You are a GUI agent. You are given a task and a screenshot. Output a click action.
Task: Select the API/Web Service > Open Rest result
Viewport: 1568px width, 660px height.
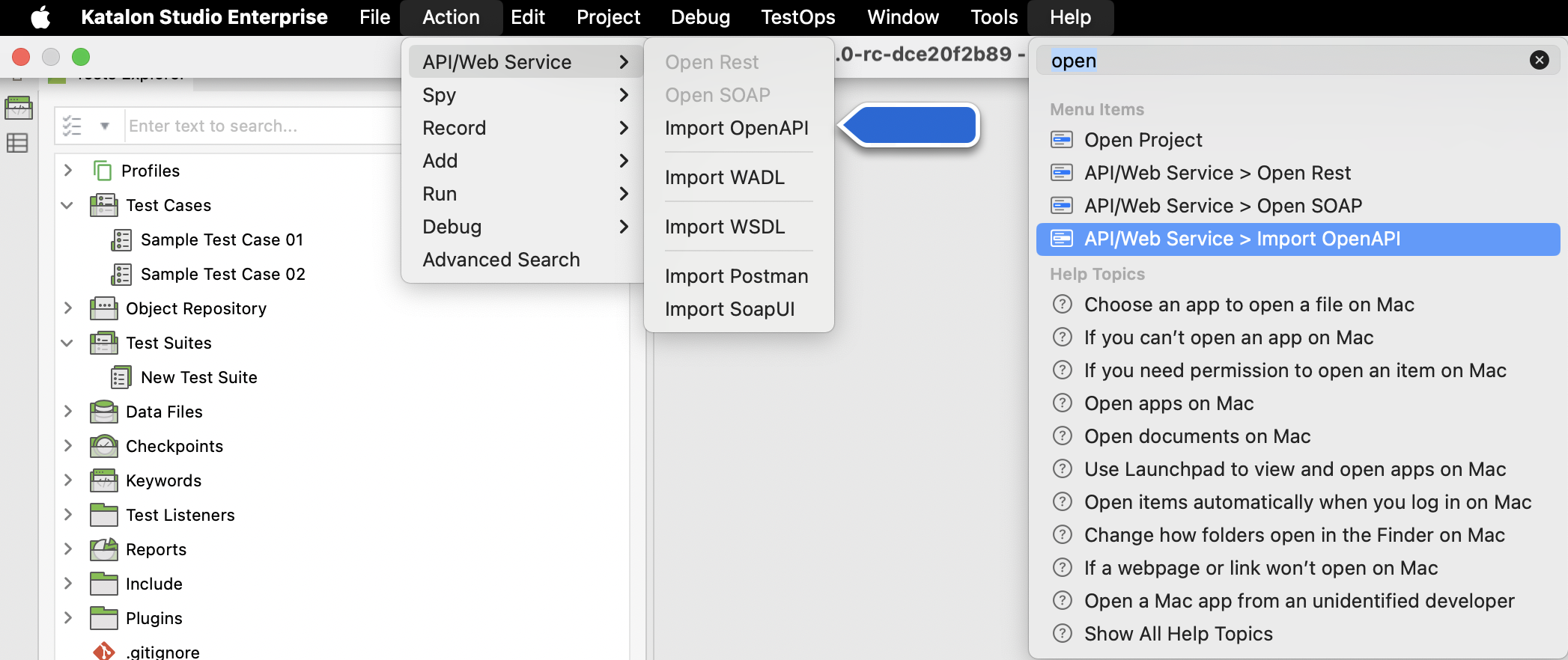coord(1218,172)
